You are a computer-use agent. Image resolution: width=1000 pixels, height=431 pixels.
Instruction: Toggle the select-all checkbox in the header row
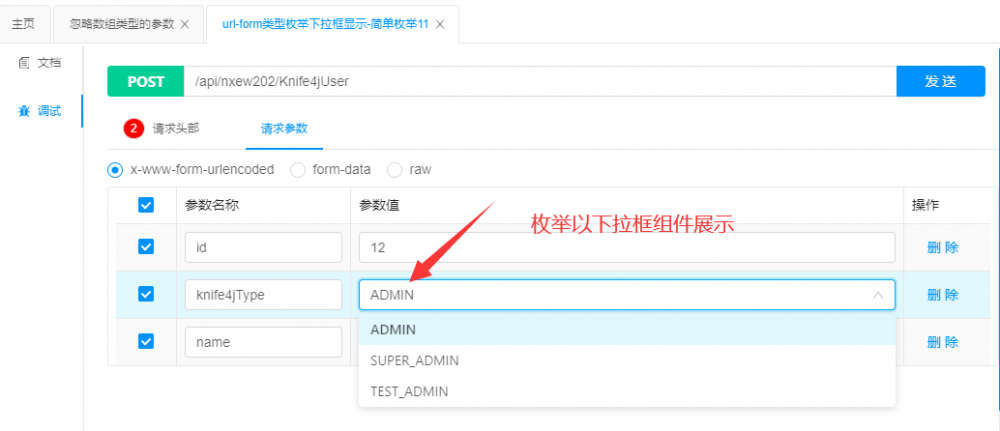[146, 205]
